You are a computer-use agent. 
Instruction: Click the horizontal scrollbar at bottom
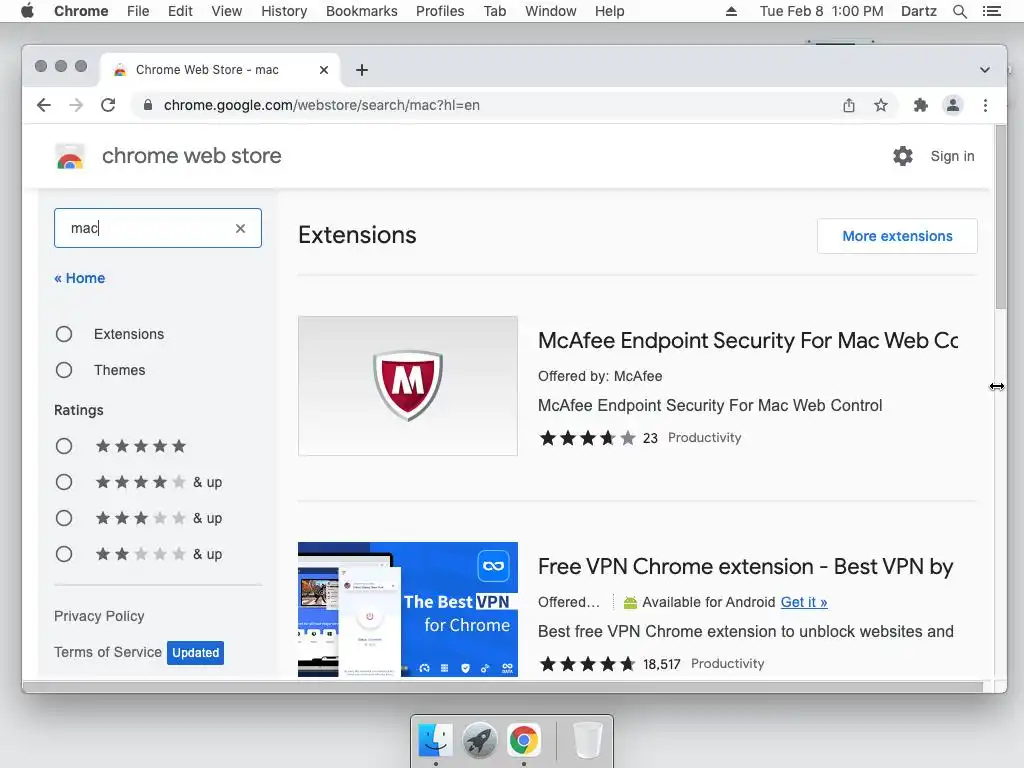(x=503, y=686)
